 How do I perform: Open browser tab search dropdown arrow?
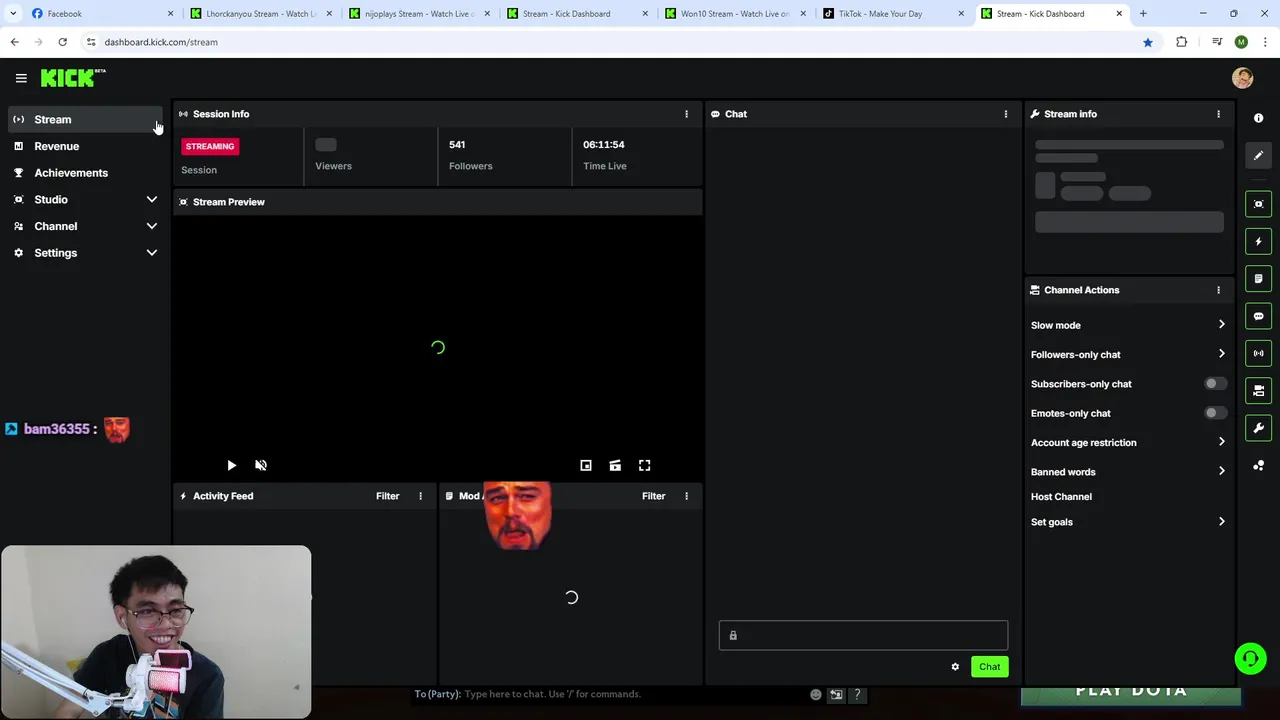[14, 14]
